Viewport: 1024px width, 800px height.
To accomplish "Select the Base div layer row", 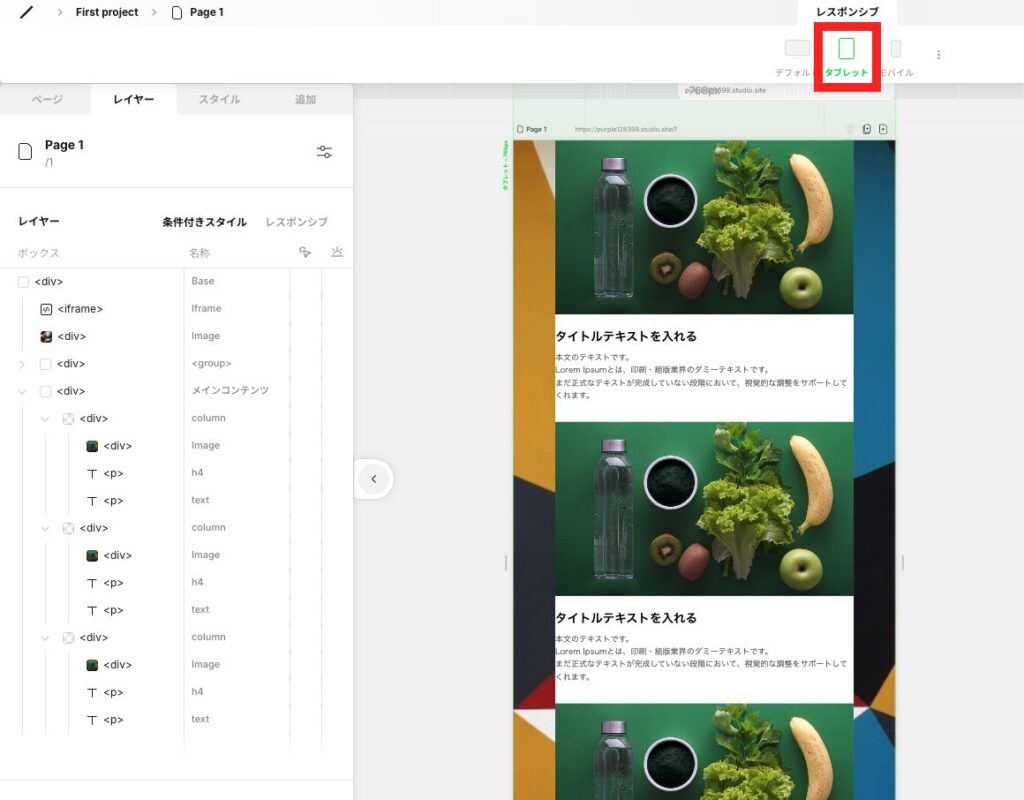I will 176,281.
